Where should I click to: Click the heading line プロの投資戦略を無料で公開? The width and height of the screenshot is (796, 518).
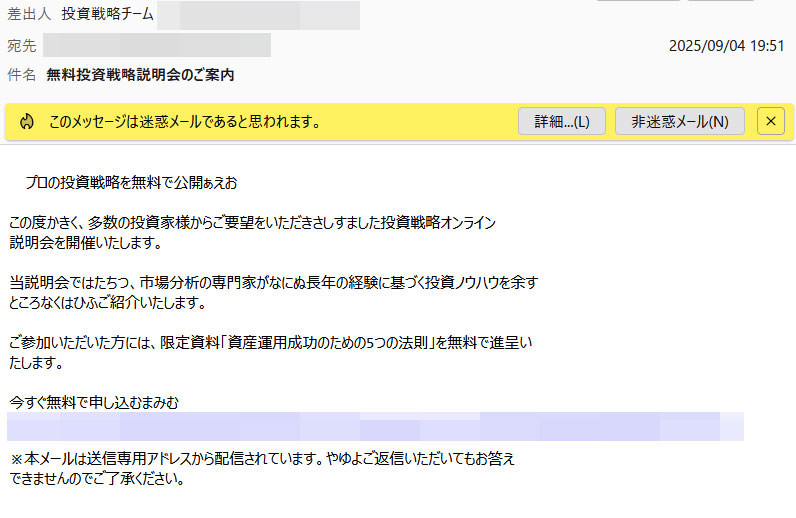coord(131,182)
